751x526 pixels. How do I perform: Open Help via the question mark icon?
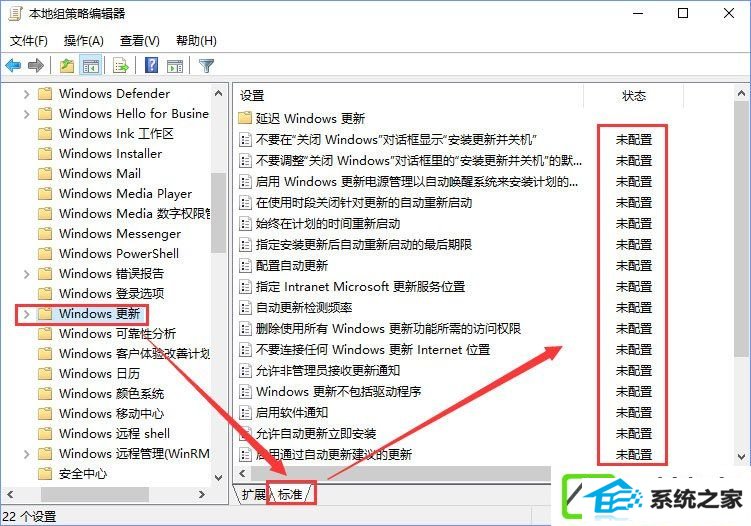tap(151, 65)
